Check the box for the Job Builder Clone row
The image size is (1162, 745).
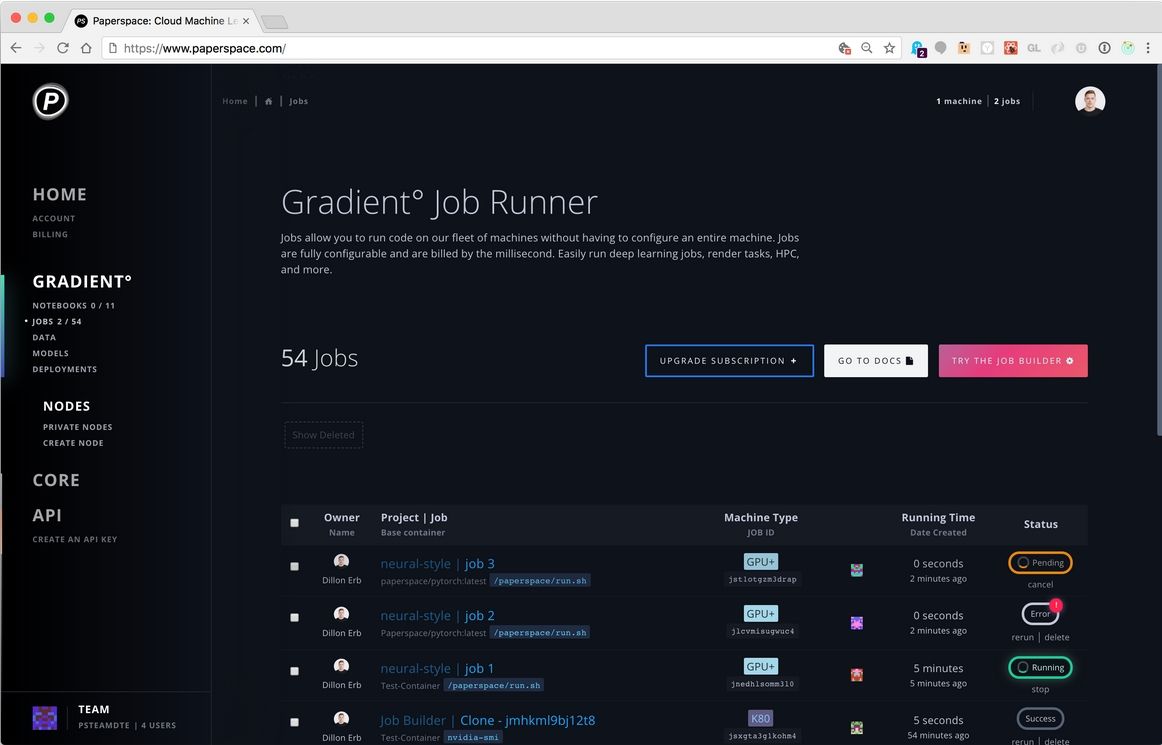click(294, 722)
